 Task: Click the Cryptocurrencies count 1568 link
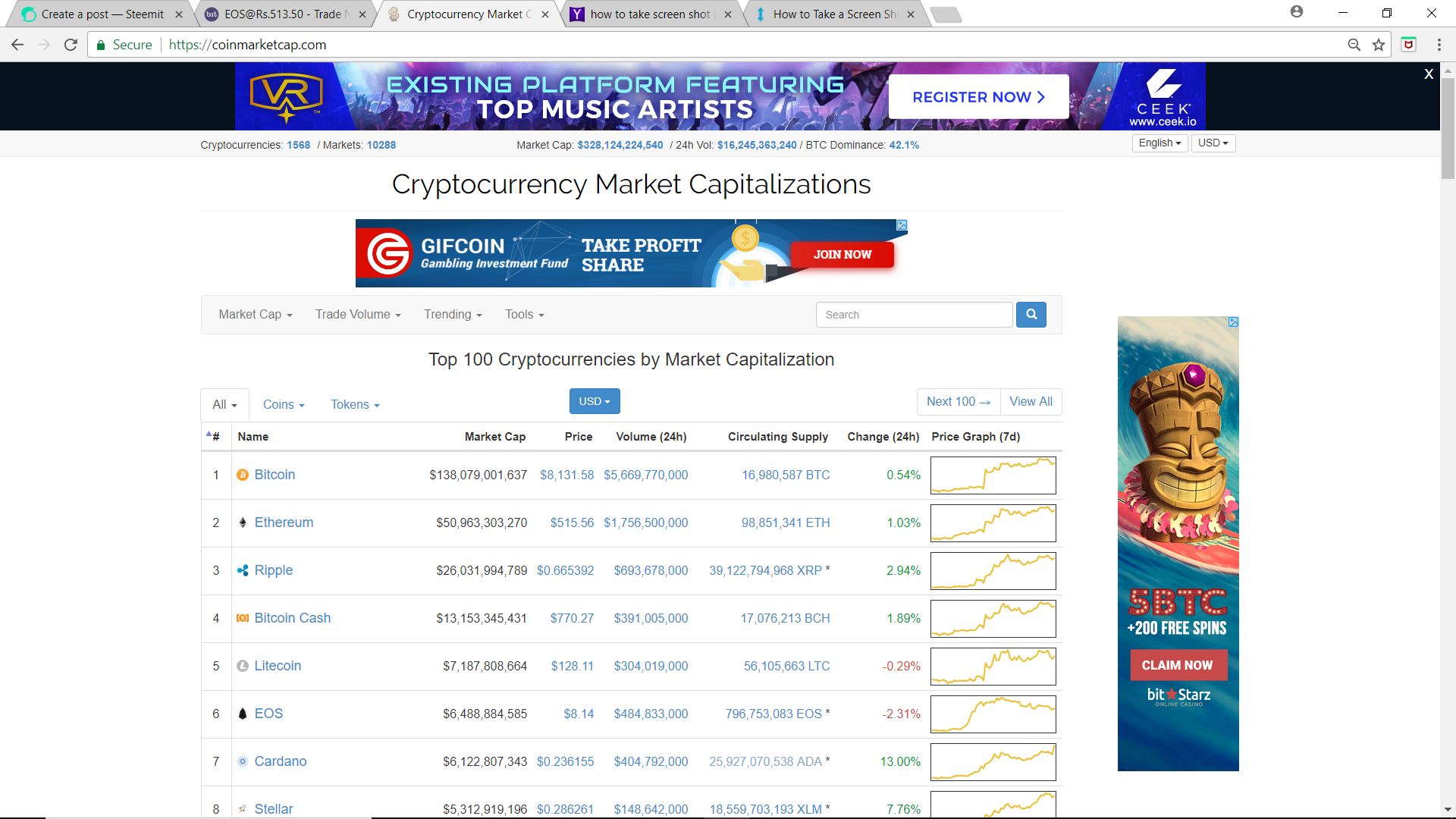click(298, 145)
